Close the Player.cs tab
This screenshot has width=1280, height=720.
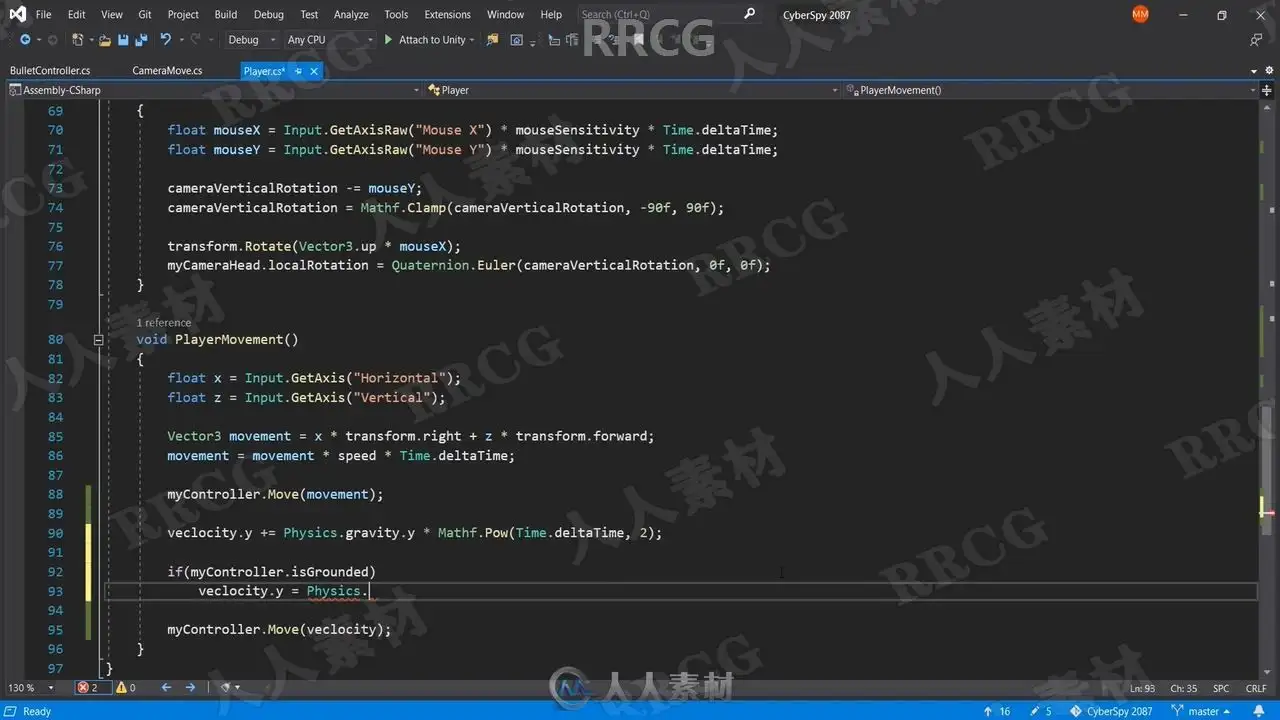click(x=314, y=71)
